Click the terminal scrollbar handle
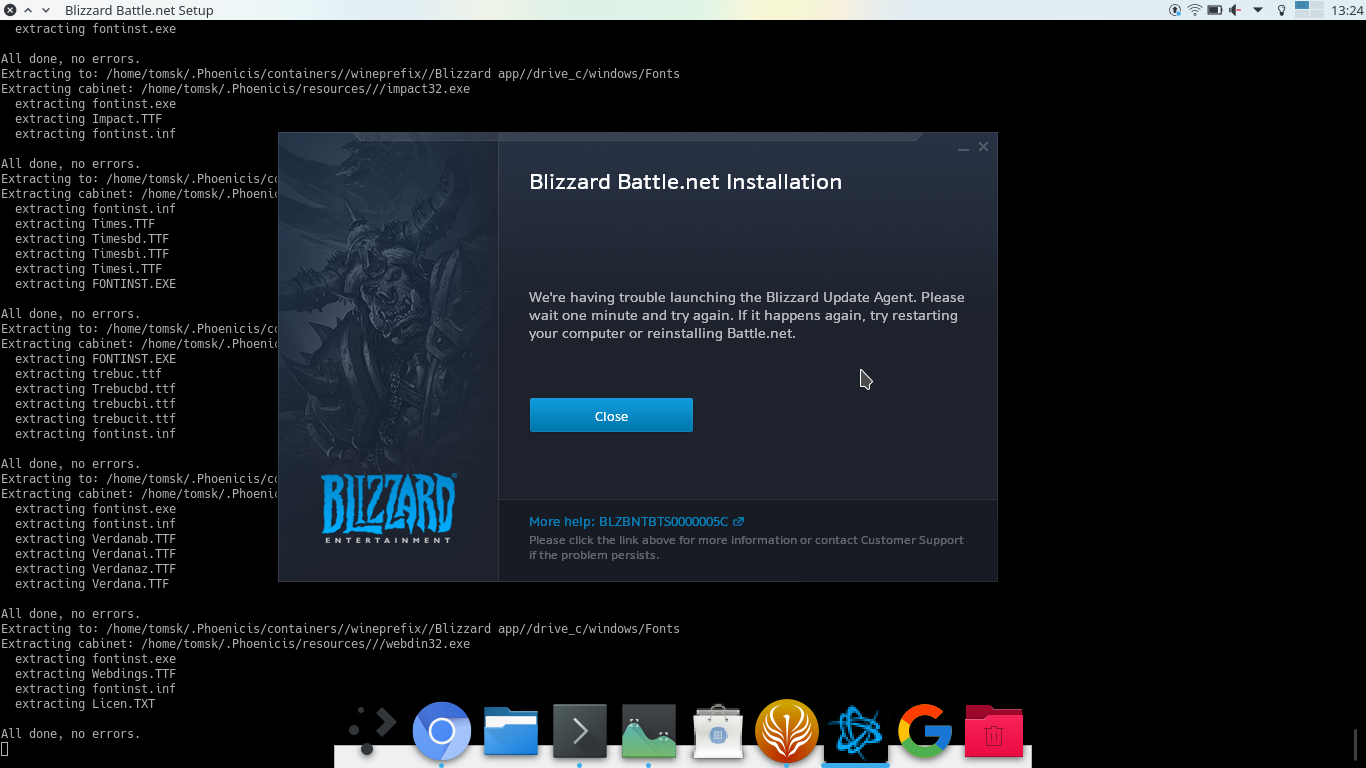Screen dimensions: 1366x768 coord(1354,744)
